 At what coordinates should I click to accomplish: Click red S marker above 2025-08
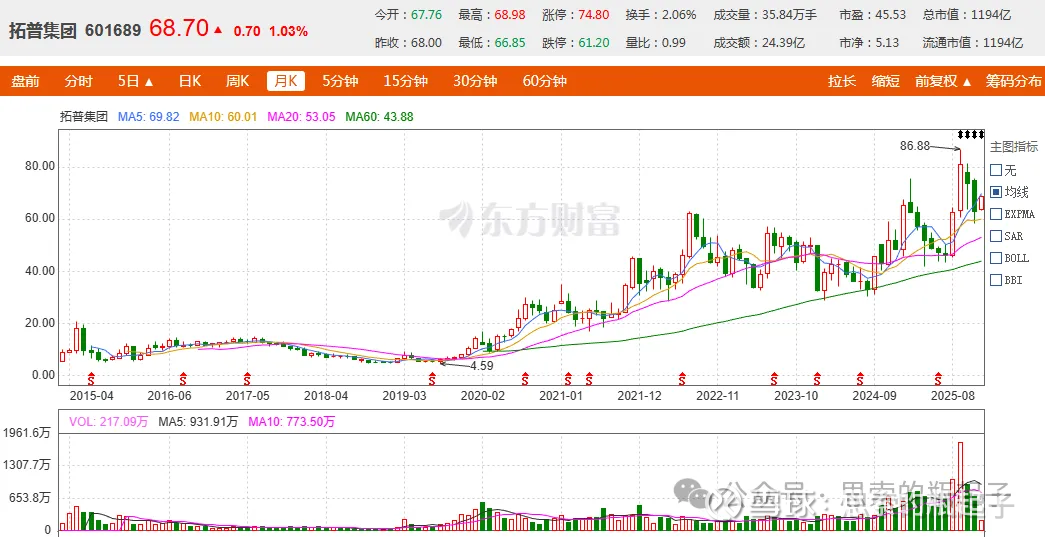pyautogui.click(x=938, y=379)
